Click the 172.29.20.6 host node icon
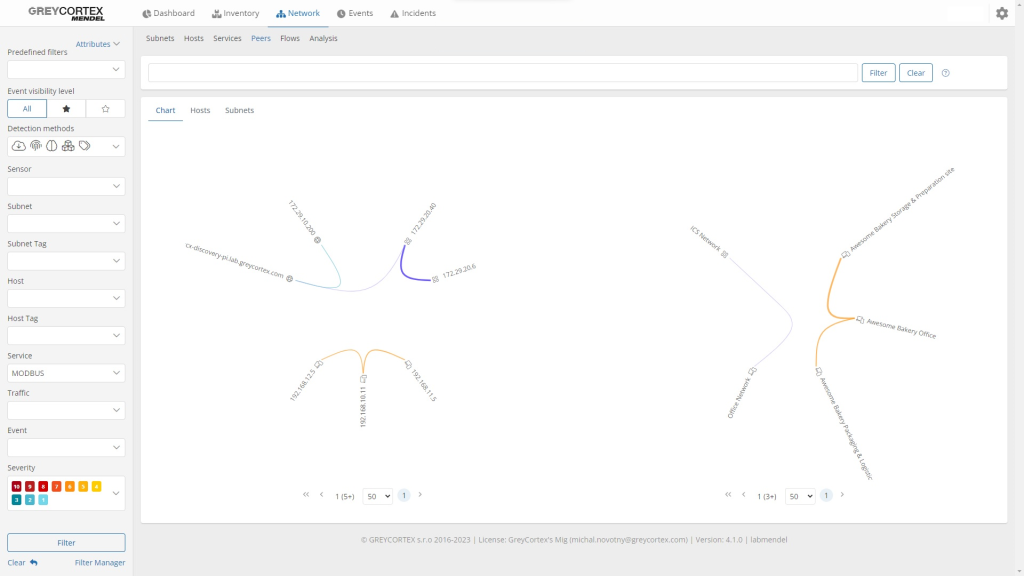This screenshot has height=576, width=1024. 435,277
